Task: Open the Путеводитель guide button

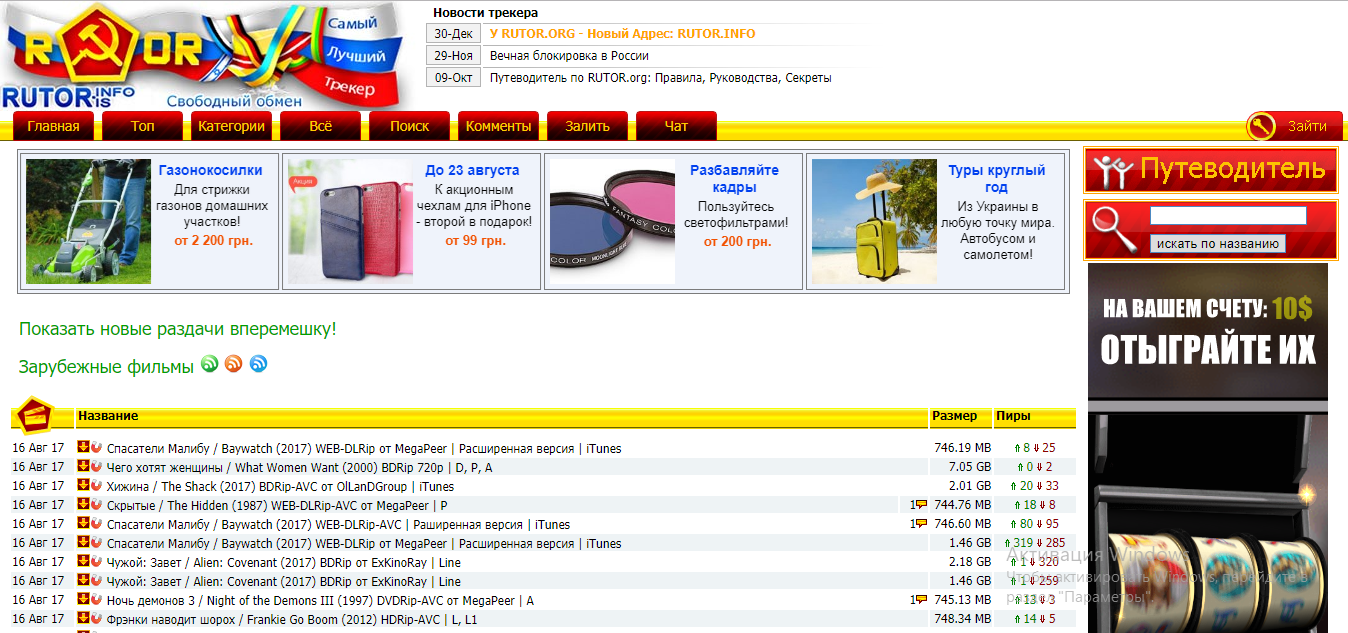Action: point(1211,170)
